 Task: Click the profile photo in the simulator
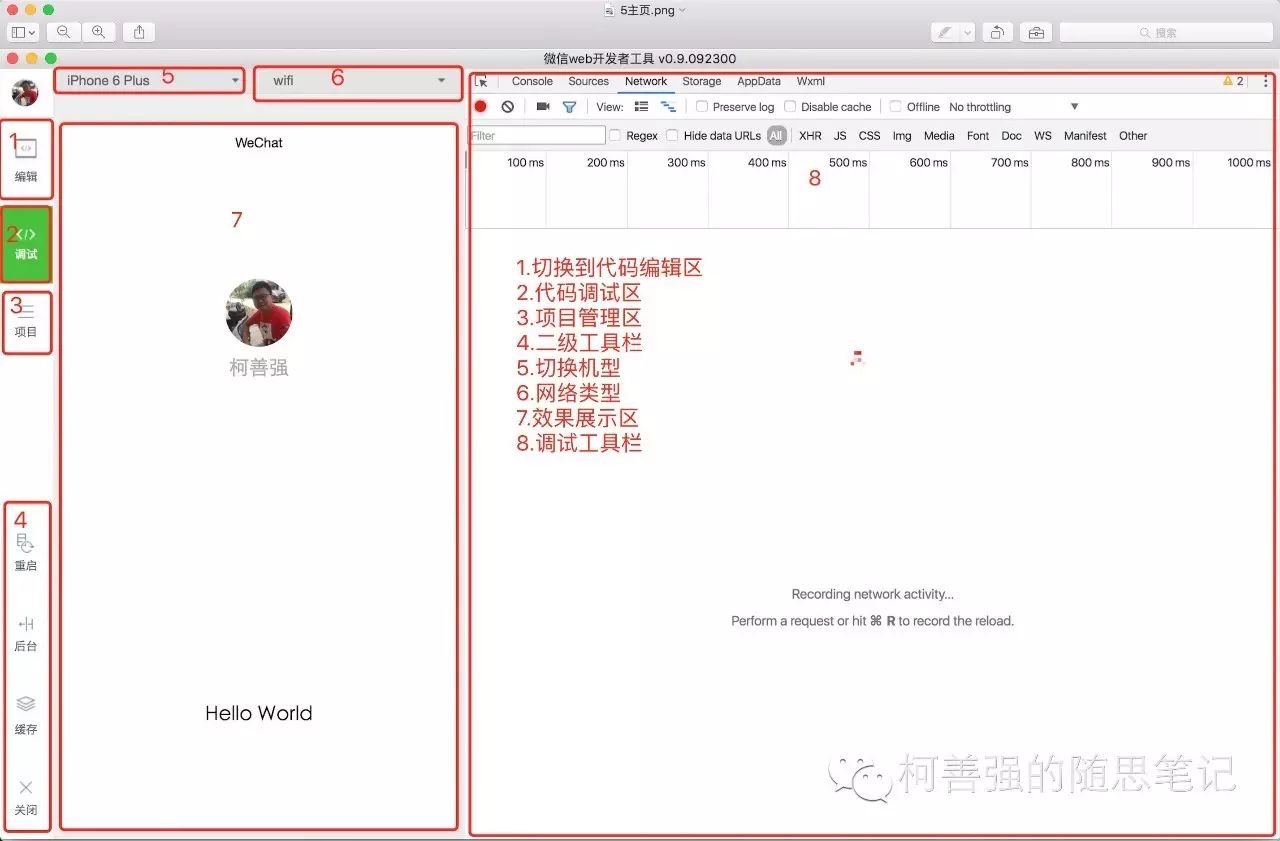(259, 313)
